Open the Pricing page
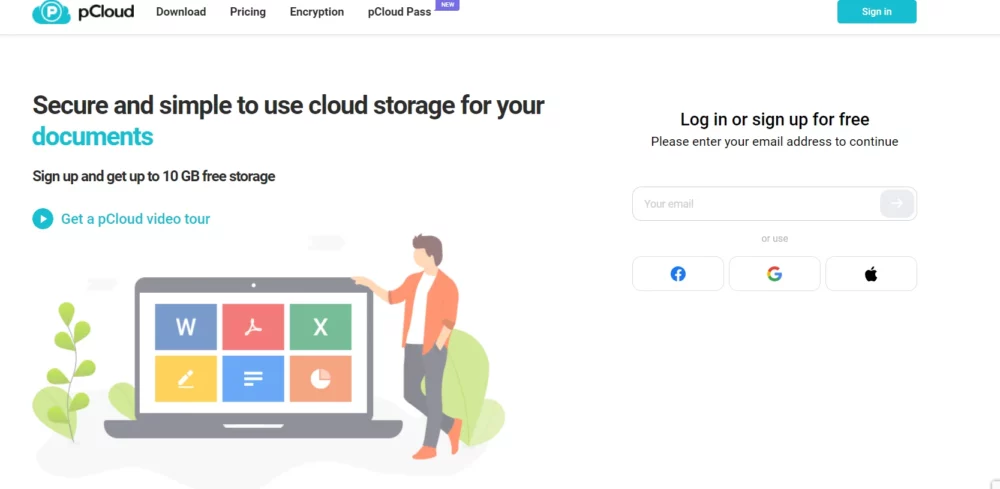Viewport: 1000px width, 489px height. (x=248, y=11)
